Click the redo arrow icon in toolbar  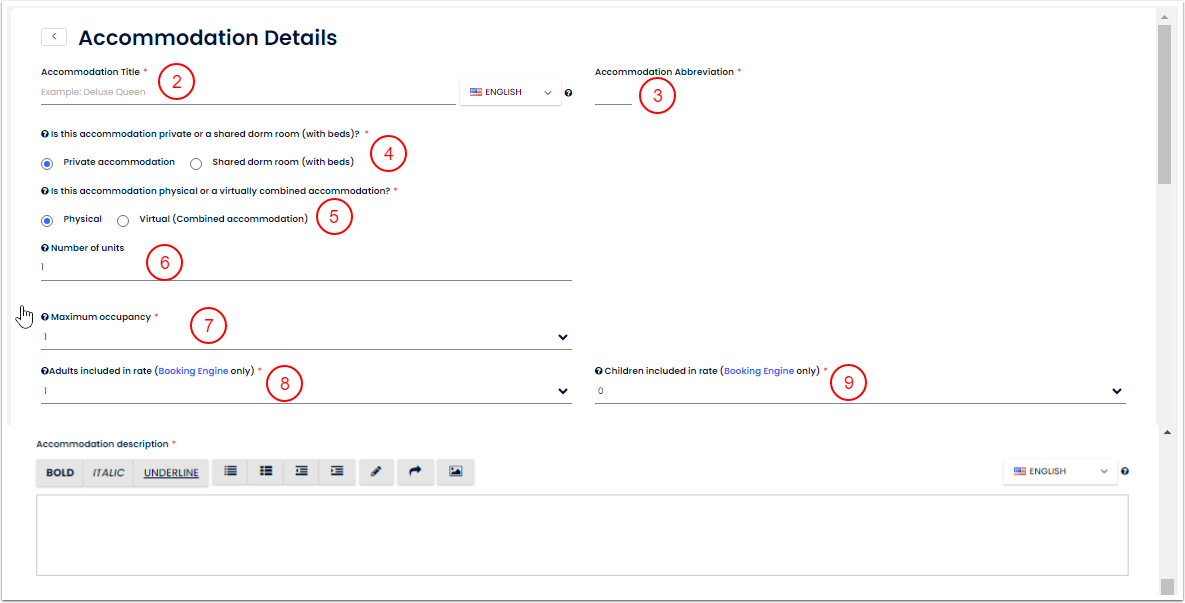point(415,471)
